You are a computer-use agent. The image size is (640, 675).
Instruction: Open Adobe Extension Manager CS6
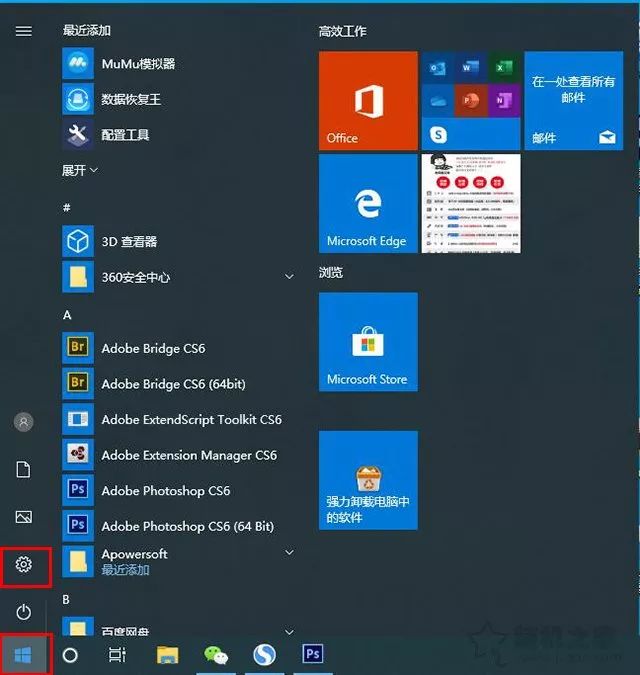(x=188, y=455)
